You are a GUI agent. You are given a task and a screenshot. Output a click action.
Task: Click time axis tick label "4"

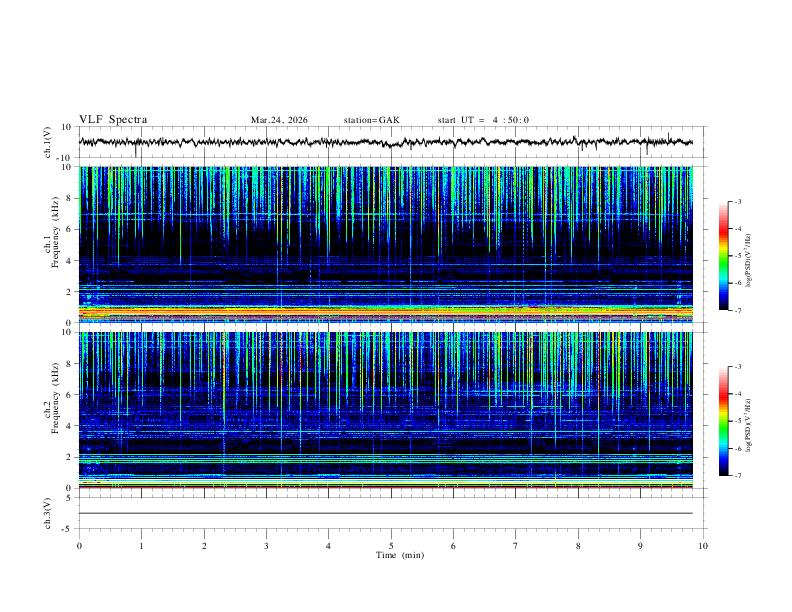(328, 546)
